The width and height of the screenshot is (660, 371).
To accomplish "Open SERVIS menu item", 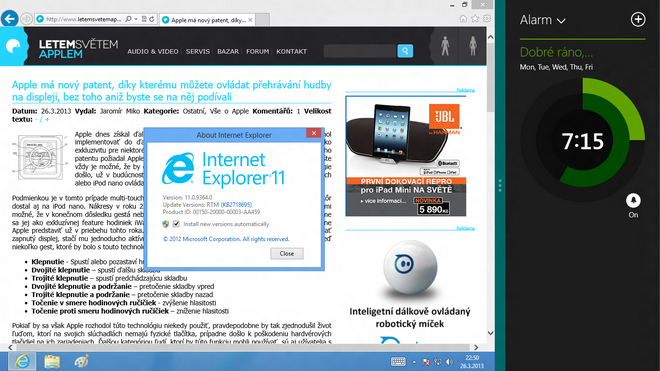I will tap(198, 51).
